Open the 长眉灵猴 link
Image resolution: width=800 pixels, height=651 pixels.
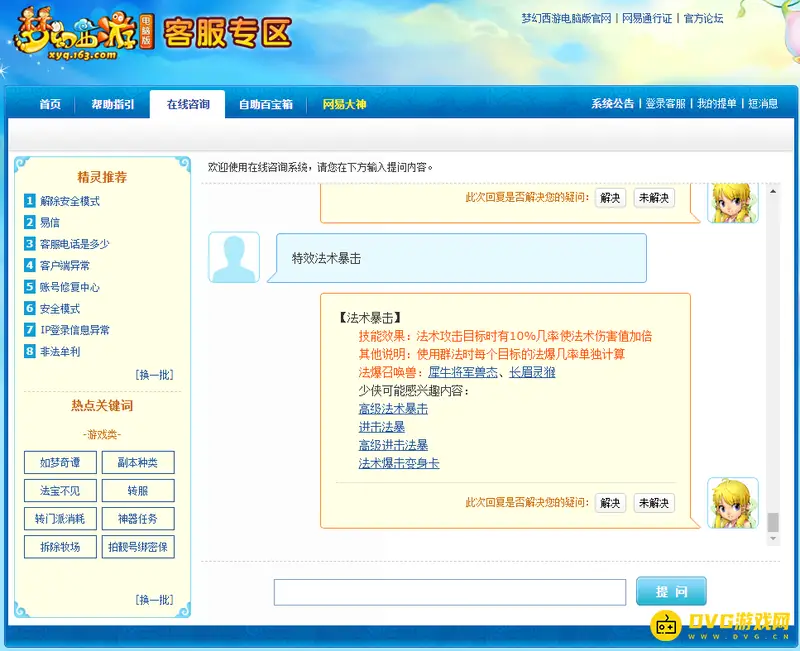(532, 372)
